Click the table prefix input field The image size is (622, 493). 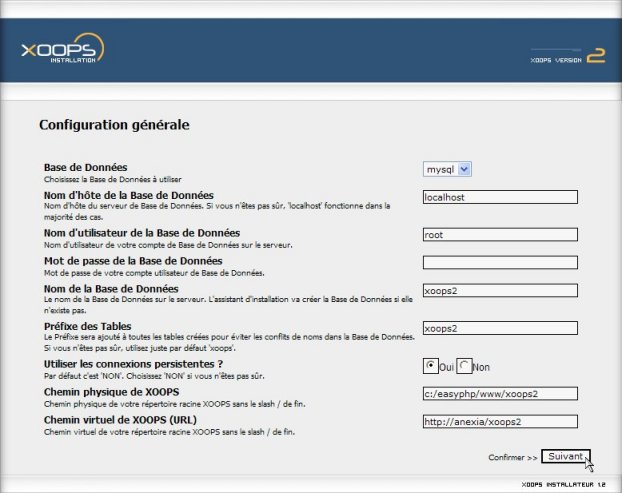[500, 328]
